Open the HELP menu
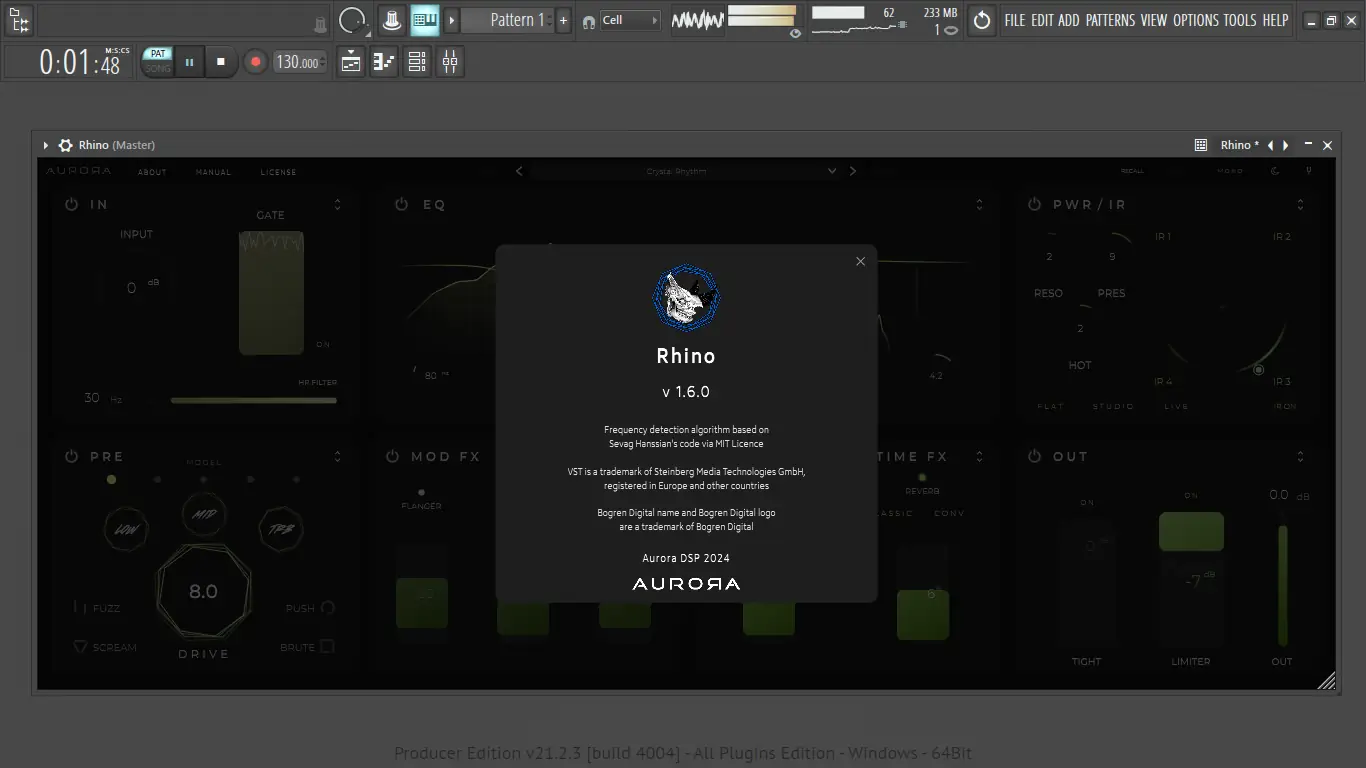The width and height of the screenshot is (1366, 768). pos(1275,20)
